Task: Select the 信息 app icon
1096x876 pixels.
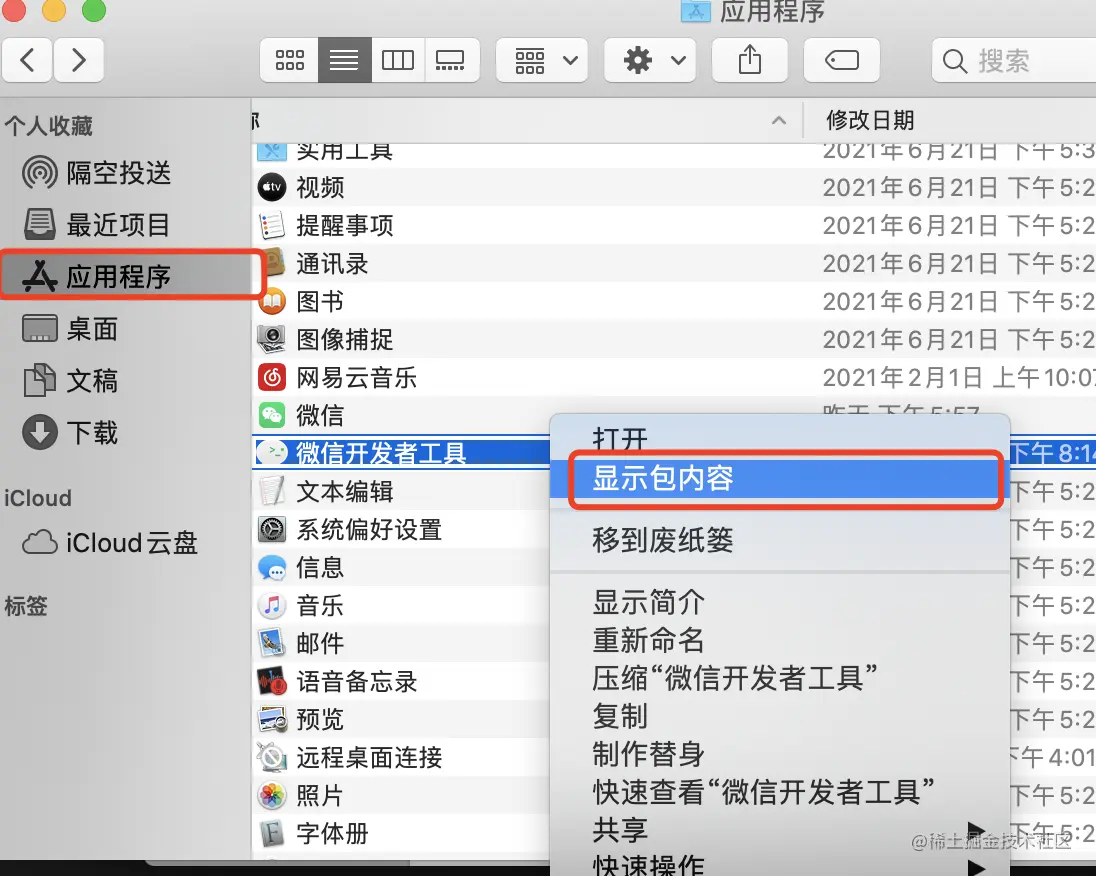Action: (272, 568)
